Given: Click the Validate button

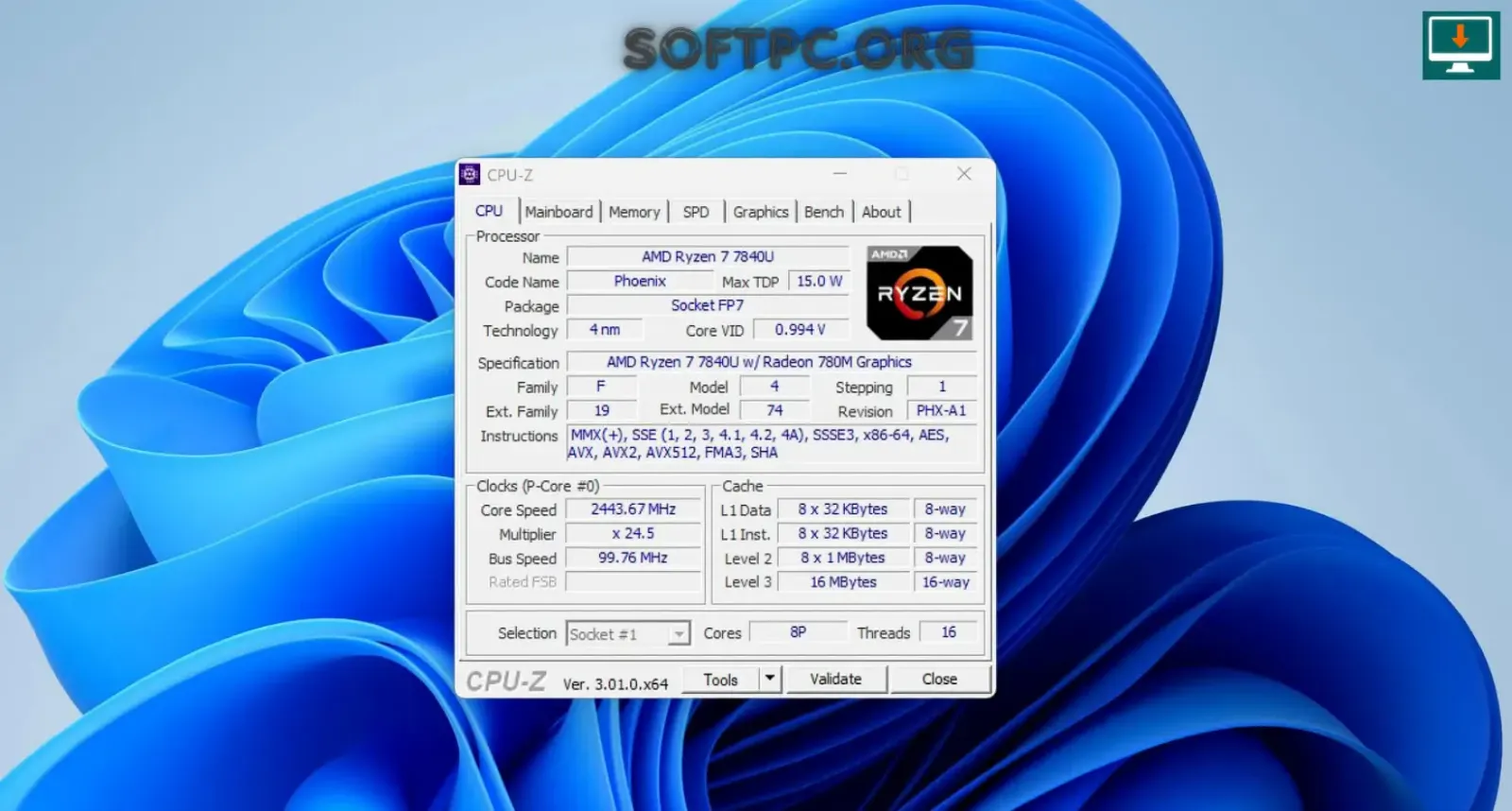Looking at the screenshot, I should [x=835, y=679].
